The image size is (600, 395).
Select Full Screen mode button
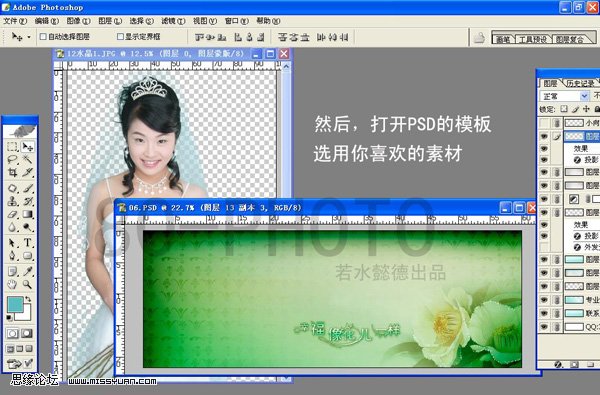pos(29,349)
